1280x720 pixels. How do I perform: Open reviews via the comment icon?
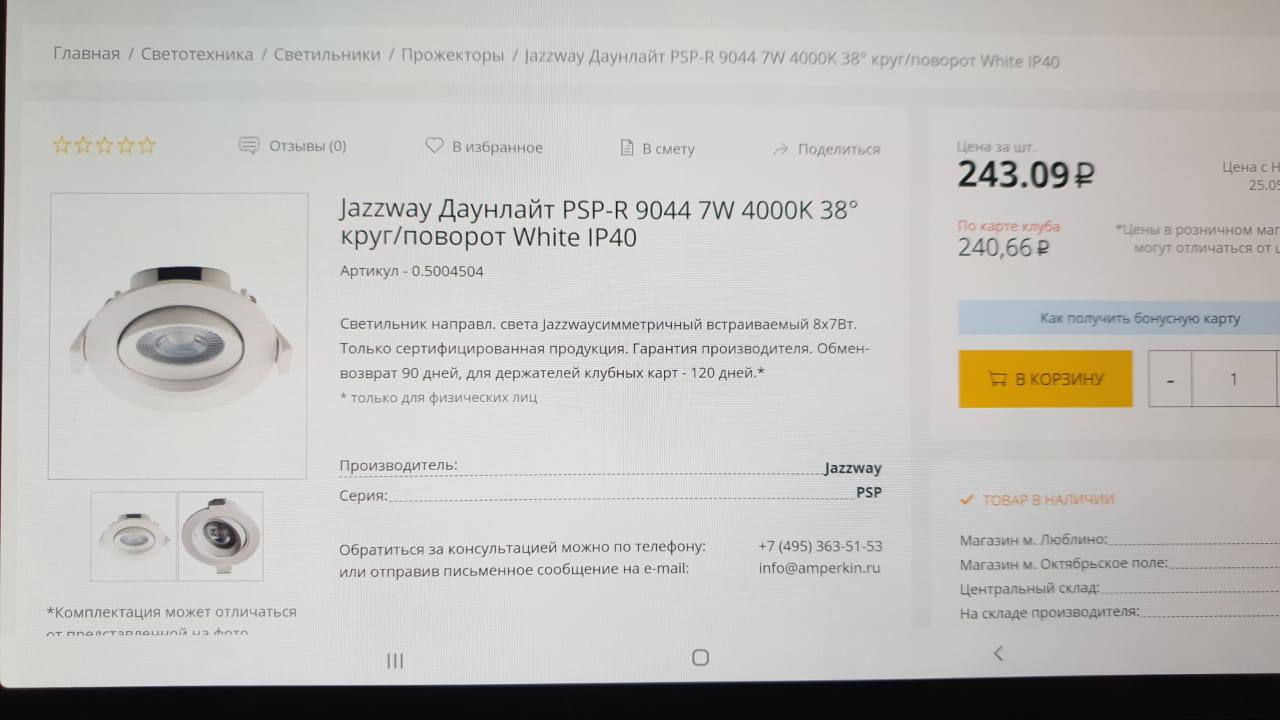[249, 146]
